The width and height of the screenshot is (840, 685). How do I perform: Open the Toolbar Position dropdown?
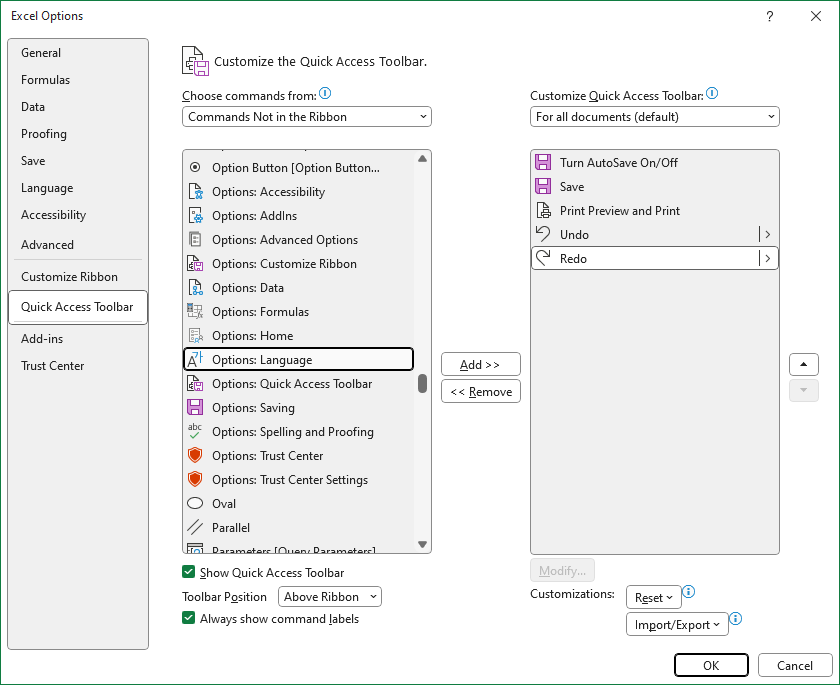(330, 597)
